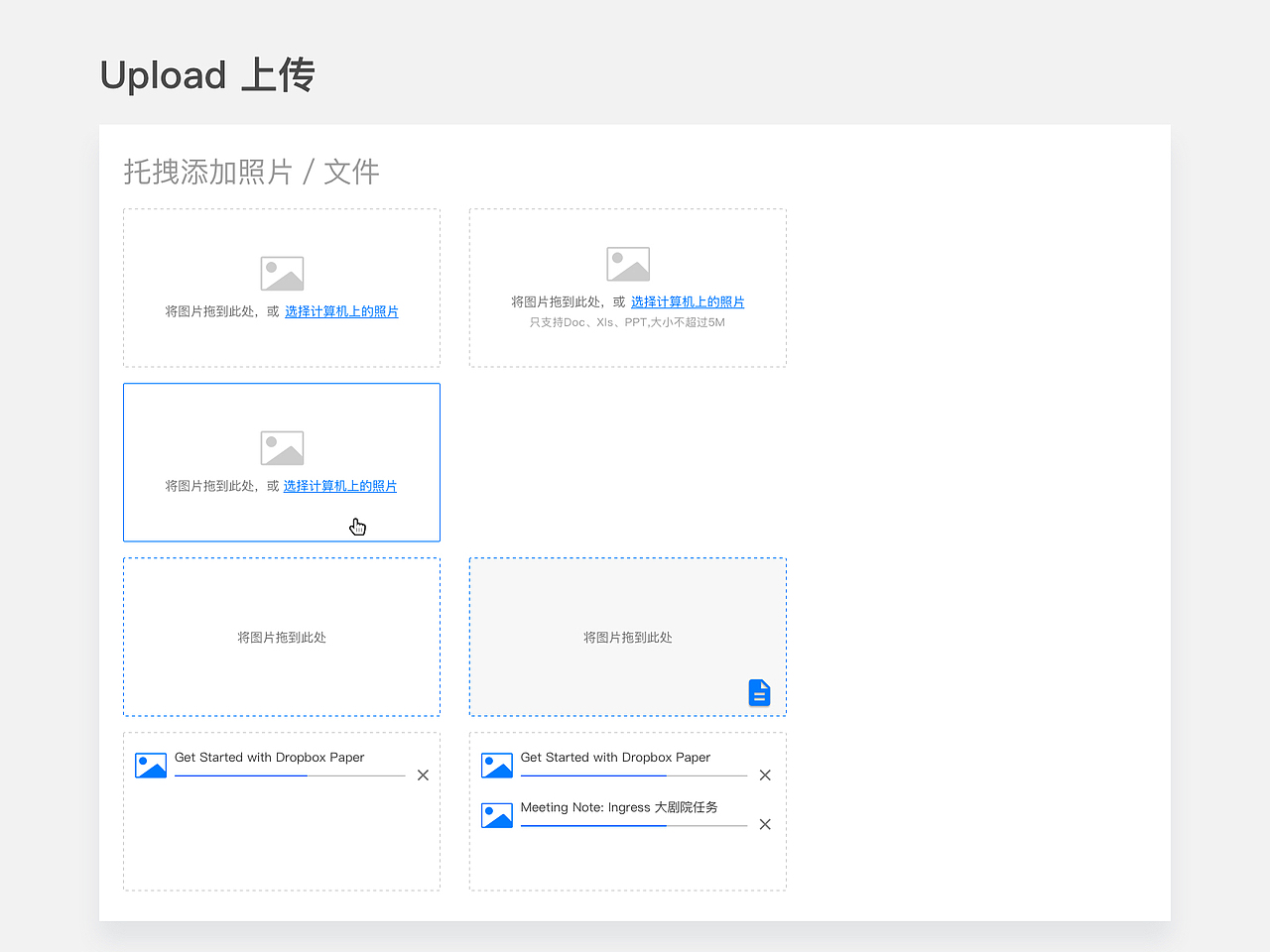1270x952 pixels.
Task: Click 选择计算机上的照片 in the document upload area
Action: pyautogui.click(x=689, y=301)
